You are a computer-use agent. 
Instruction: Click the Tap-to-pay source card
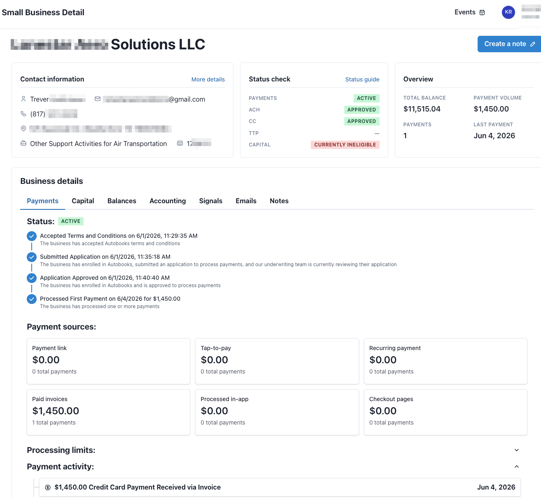tap(277, 361)
